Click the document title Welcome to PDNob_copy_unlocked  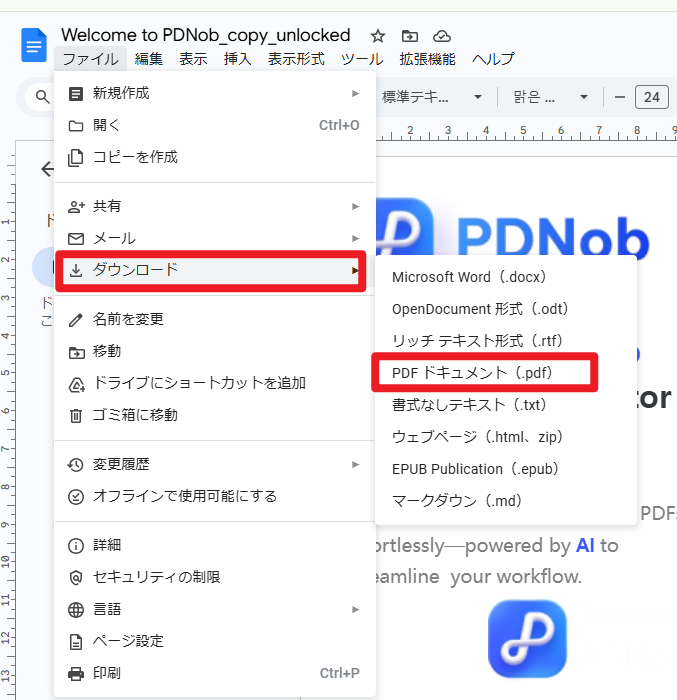206,35
